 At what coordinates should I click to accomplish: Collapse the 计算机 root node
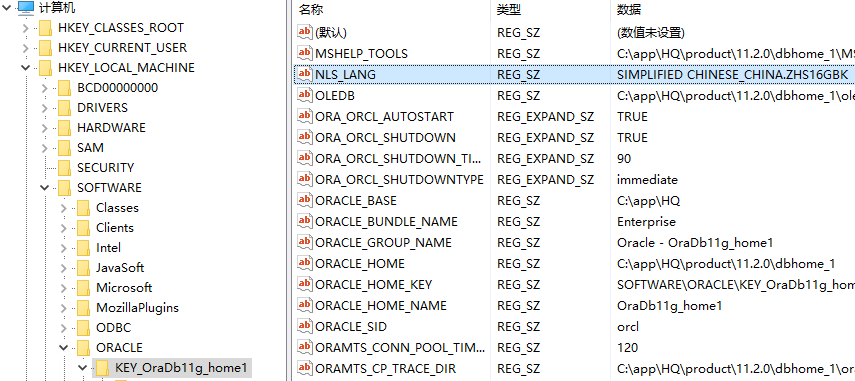(x=7, y=8)
